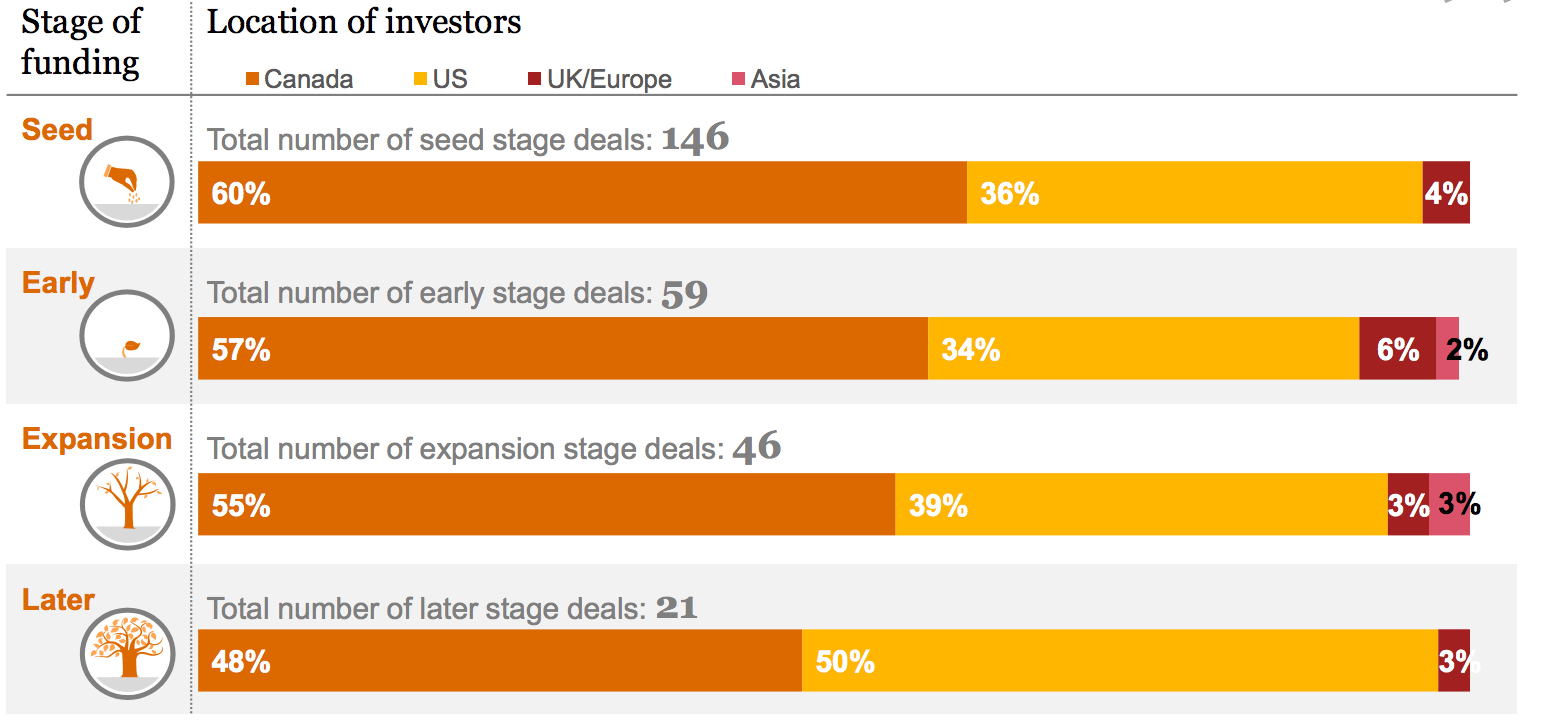This screenshot has height=720, width=1544.
Task: Select the Expansion stage label
Action: click(97, 439)
